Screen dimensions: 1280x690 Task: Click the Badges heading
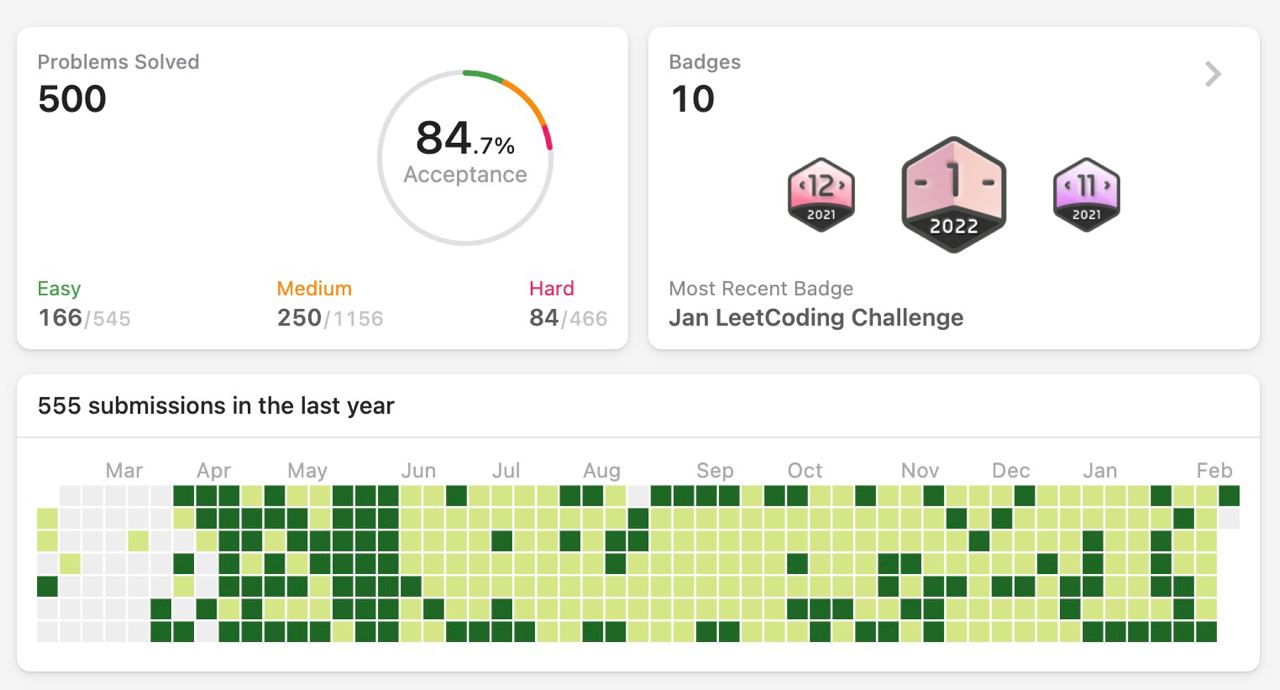tap(705, 62)
